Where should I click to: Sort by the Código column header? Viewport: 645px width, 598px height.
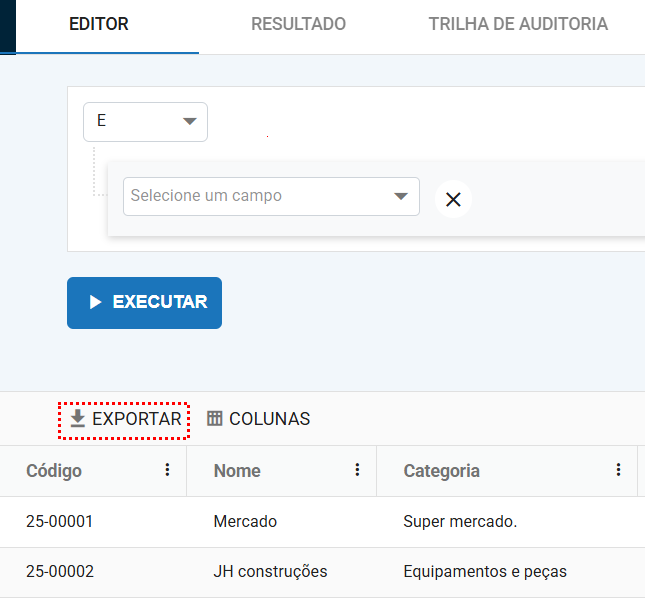[54, 470]
